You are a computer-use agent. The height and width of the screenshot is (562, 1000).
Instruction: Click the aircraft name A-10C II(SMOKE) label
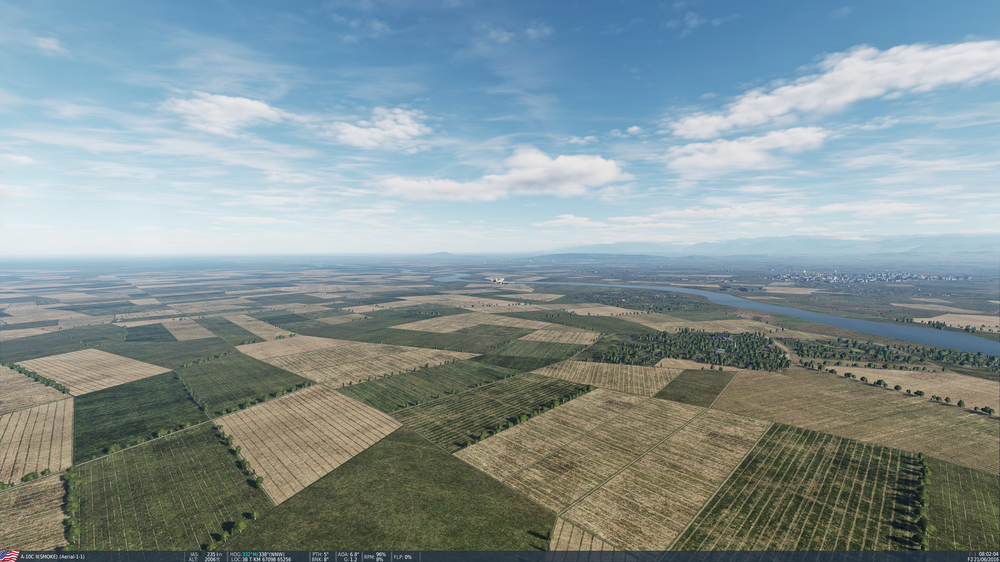[x=38, y=556]
